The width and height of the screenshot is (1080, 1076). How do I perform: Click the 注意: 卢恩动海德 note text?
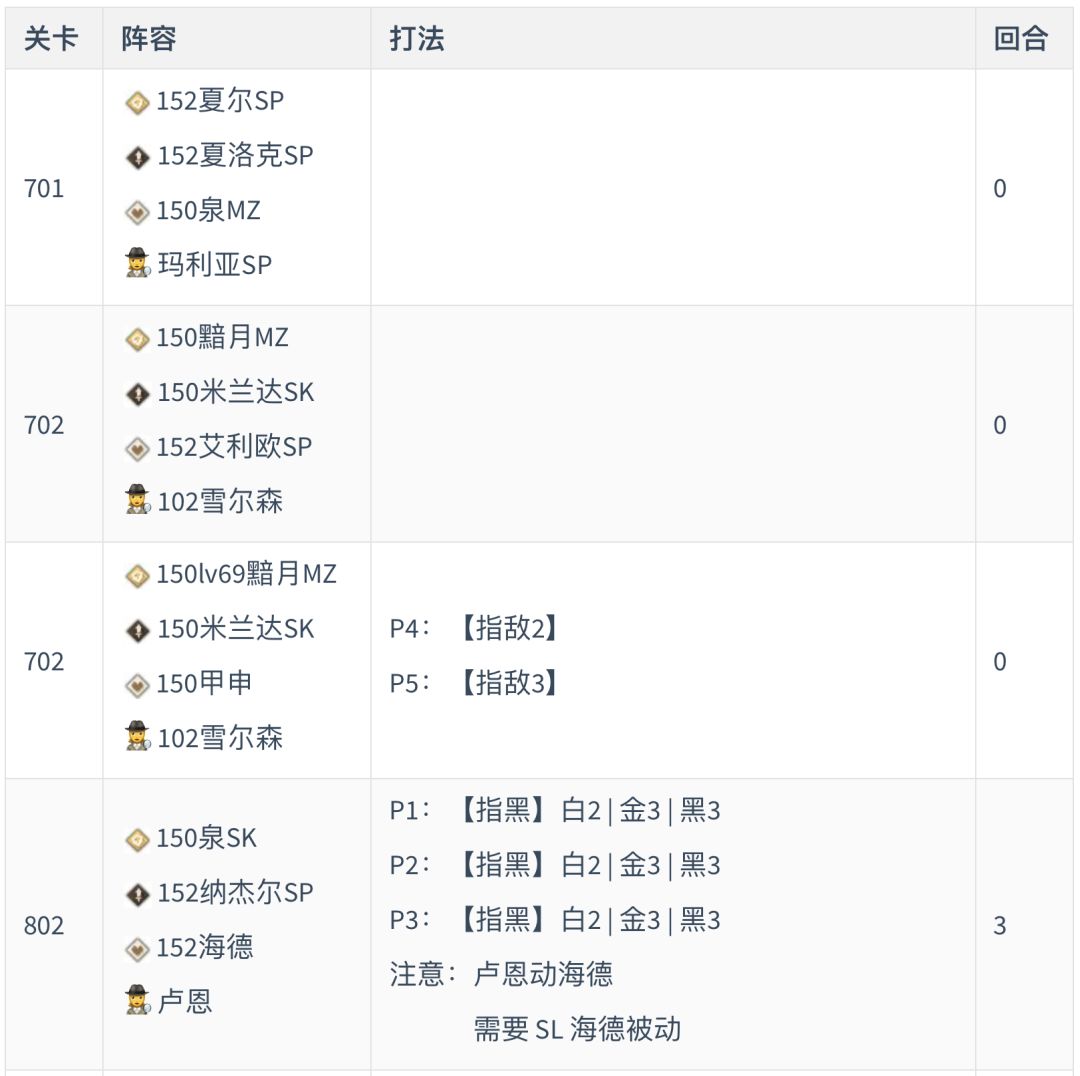(x=501, y=974)
